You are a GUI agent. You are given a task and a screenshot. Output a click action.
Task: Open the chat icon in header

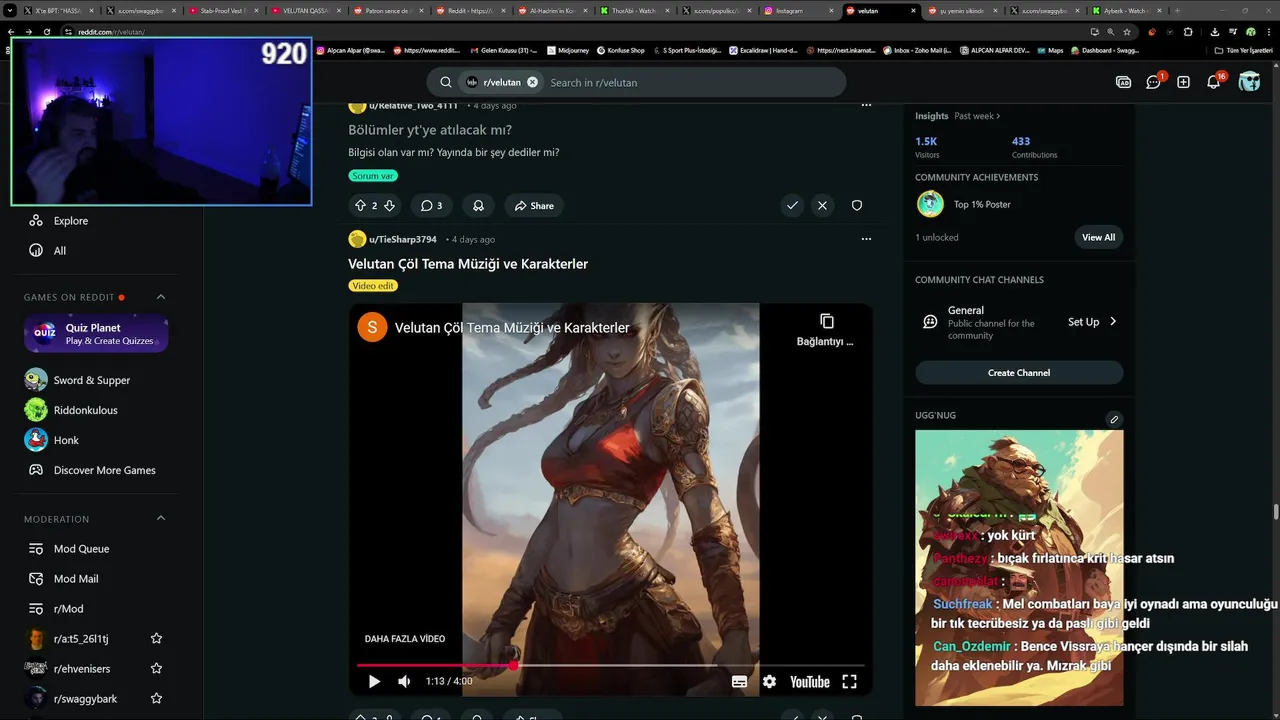point(1153,82)
